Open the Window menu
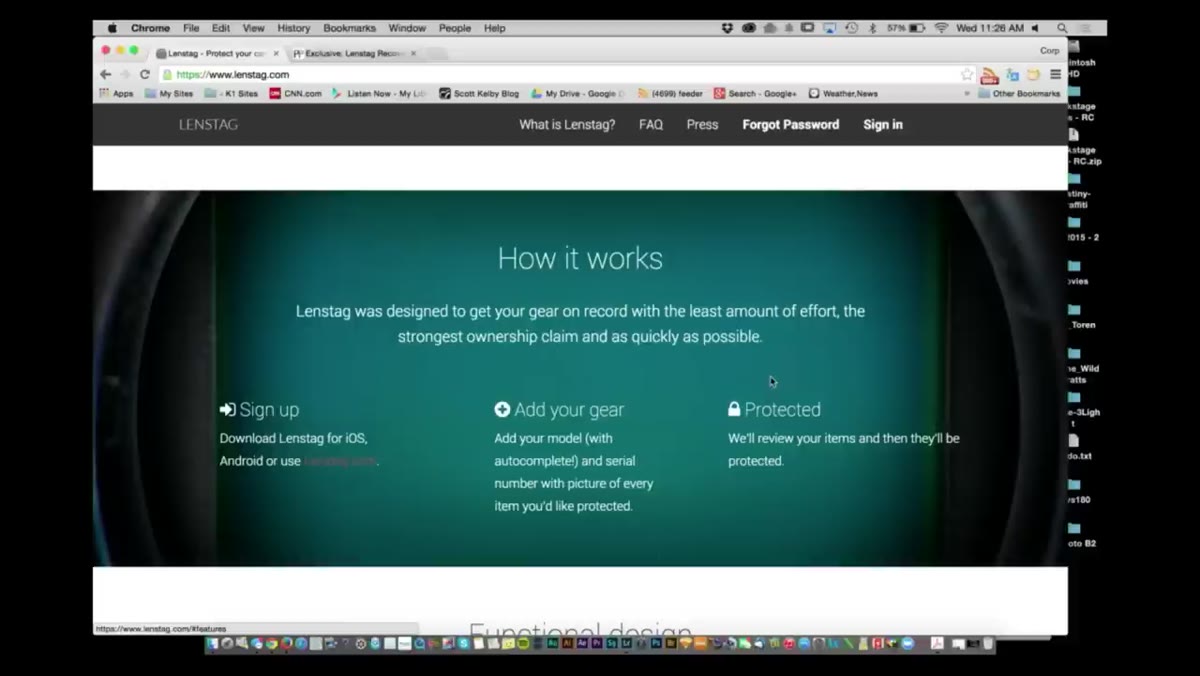This screenshot has height=676, width=1200. coord(407,28)
